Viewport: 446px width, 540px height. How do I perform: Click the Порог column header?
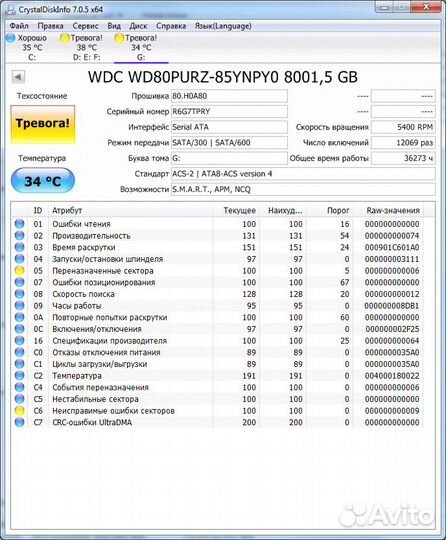[x=338, y=210]
